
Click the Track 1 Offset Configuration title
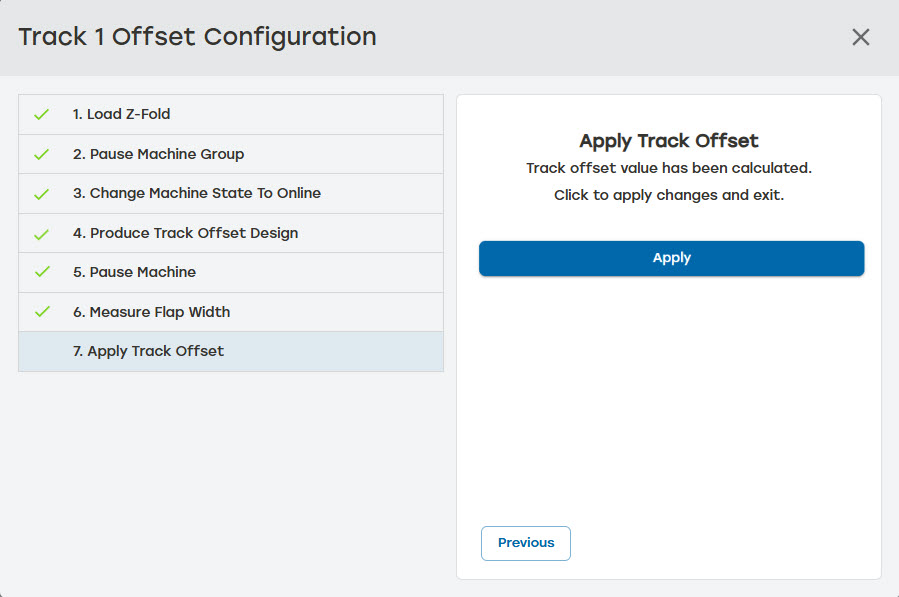pyautogui.click(x=196, y=36)
